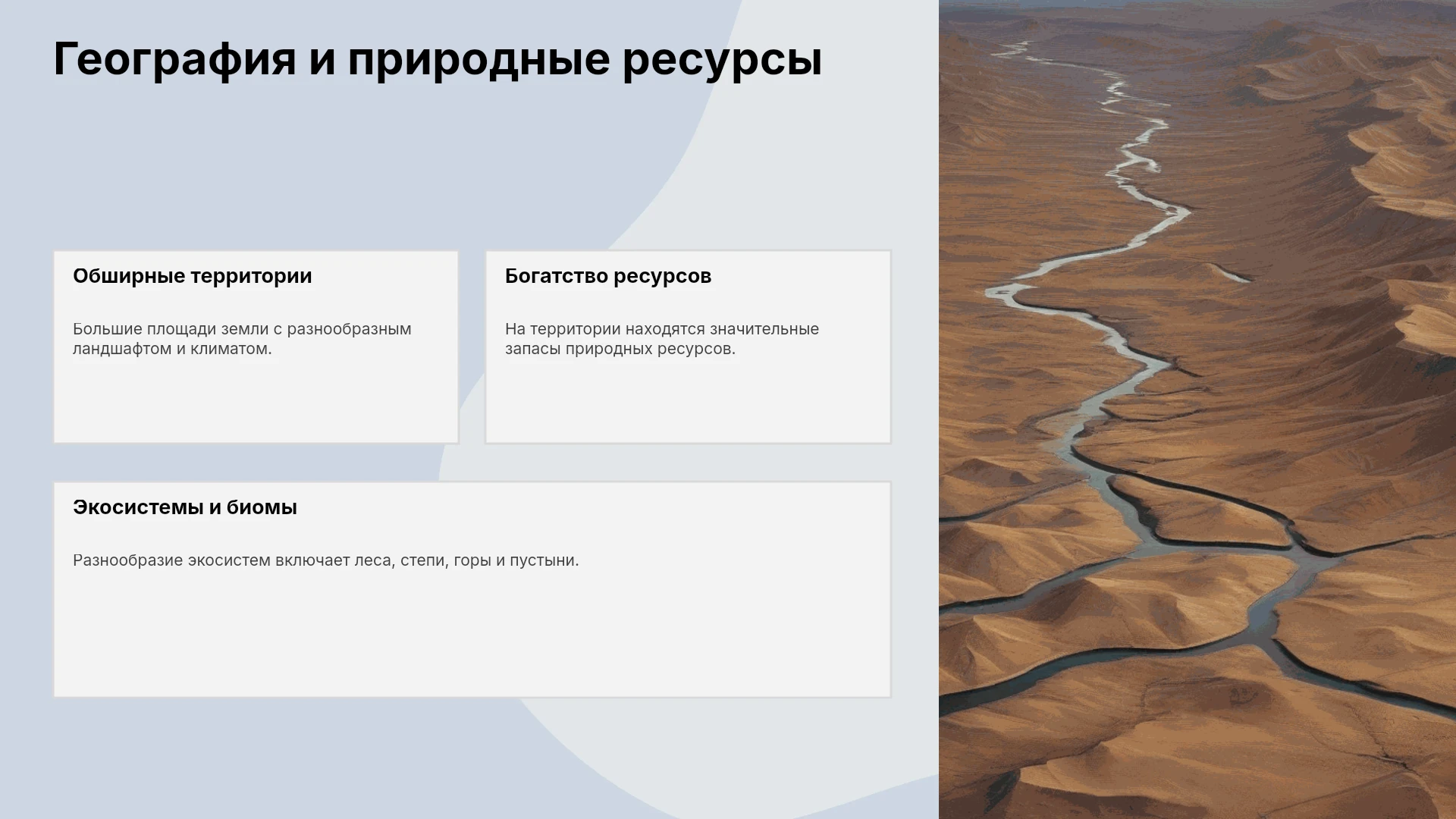Click the slide title География и природные ресурсы
Image resolution: width=1456 pixels, height=819 pixels.
tap(438, 59)
